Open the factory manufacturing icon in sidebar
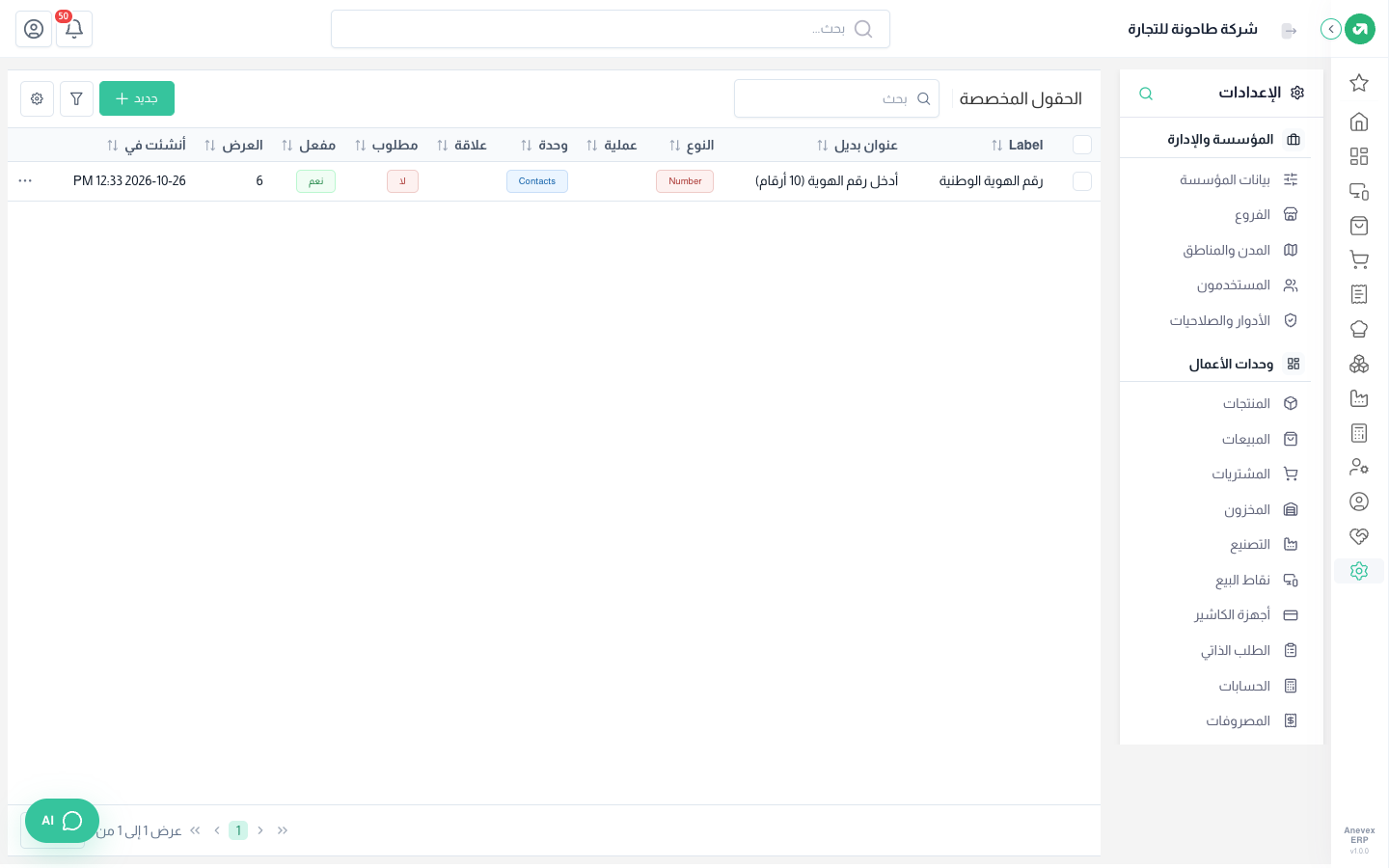This screenshot has height=868, width=1389. click(x=1359, y=398)
